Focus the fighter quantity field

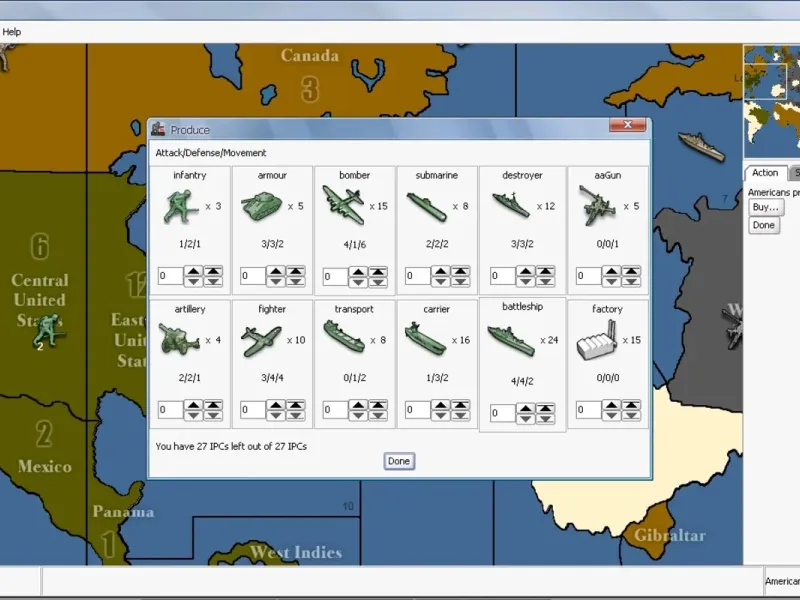(253, 410)
